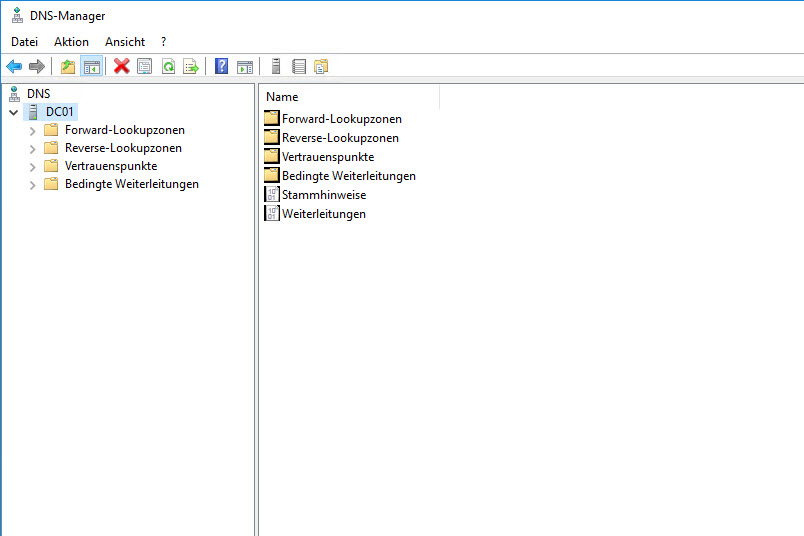Select Bedingte Weiterleitungen label in tree
This screenshot has height=536, width=804.
pos(132,184)
